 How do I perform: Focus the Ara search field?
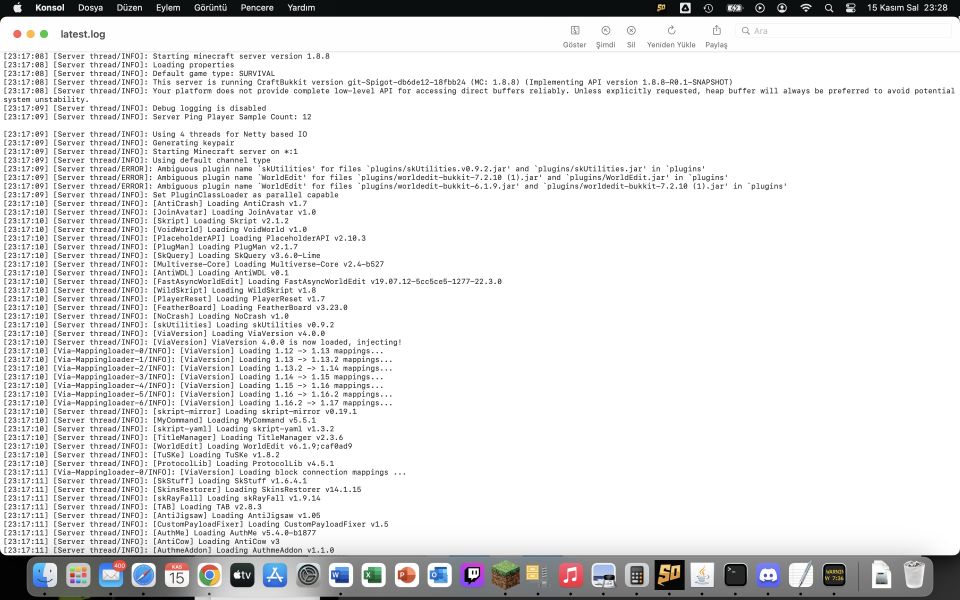[x=843, y=31]
